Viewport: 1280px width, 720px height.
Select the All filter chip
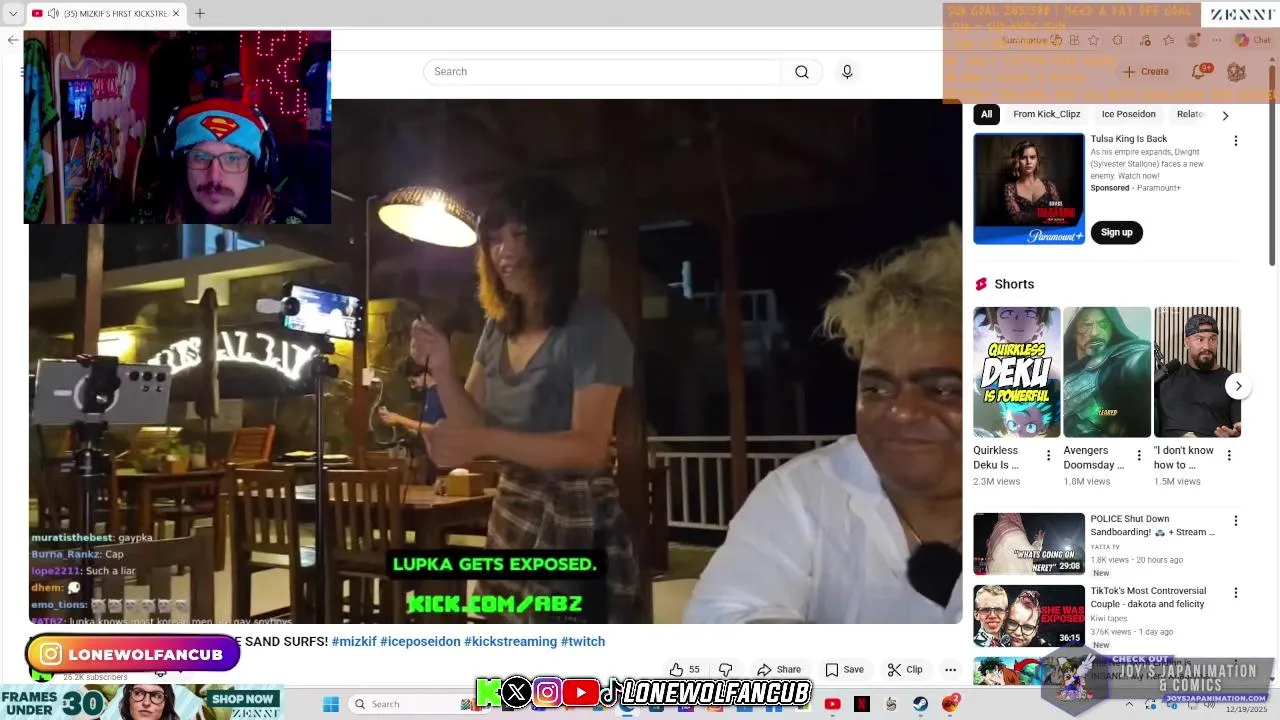[x=986, y=114]
